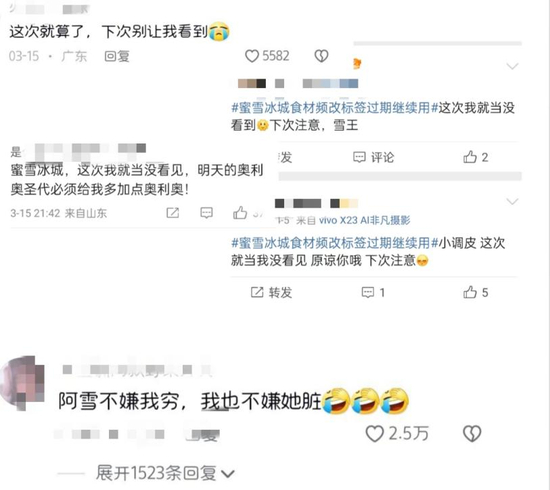Expand the chevron on the vivo X23 post
Viewport: 550px width, 490px height.
[x=512, y=201]
